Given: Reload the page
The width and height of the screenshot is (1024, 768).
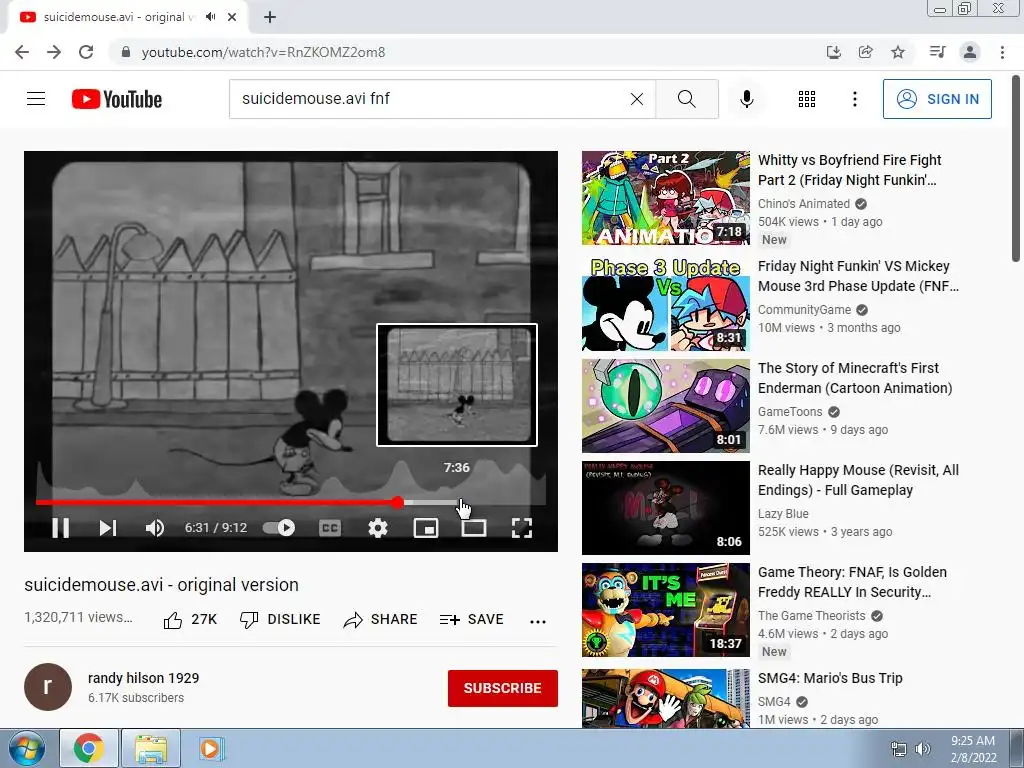Looking at the screenshot, I should point(86,52).
